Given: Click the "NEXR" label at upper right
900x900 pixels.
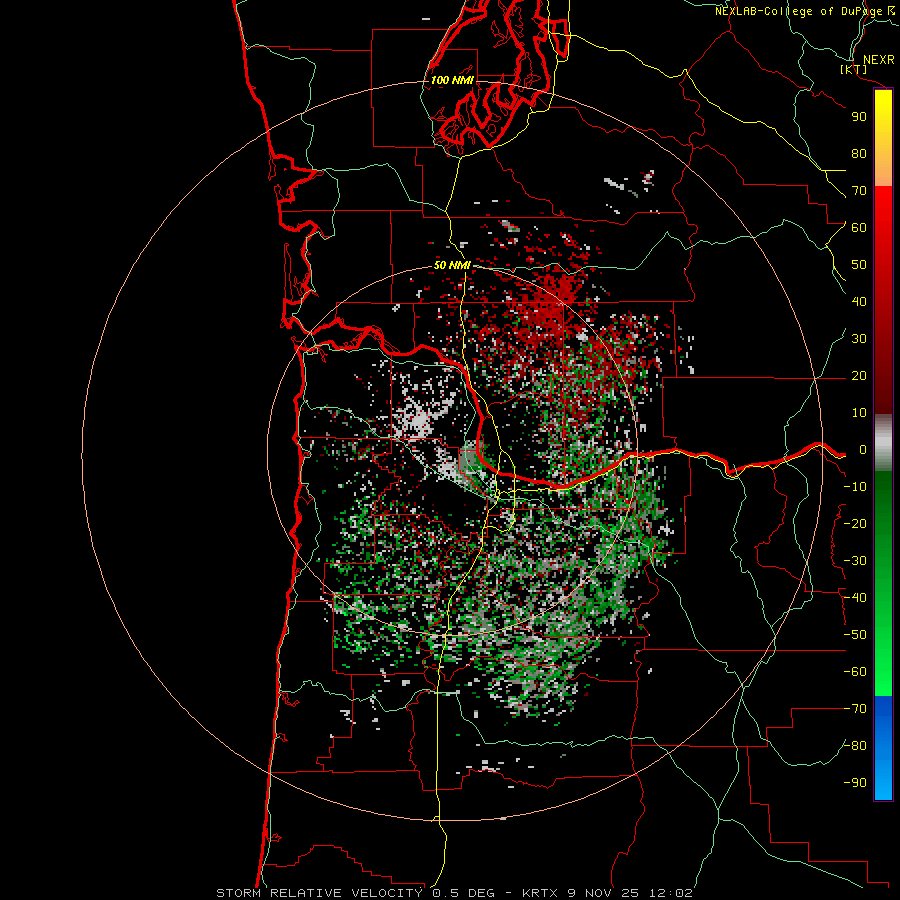Looking at the screenshot, I should [x=879, y=60].
